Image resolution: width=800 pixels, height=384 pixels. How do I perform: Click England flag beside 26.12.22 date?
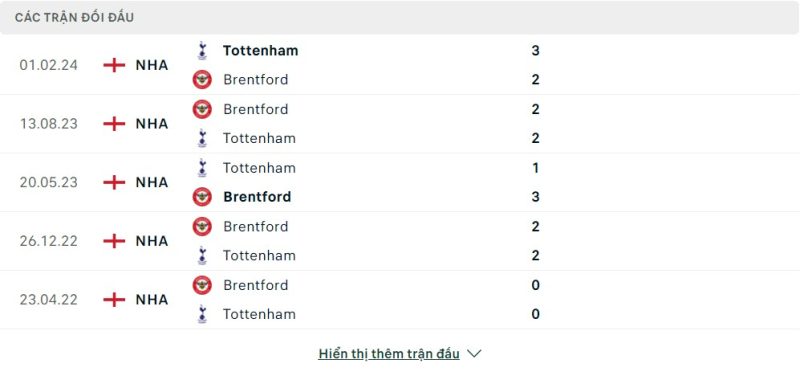click(x=114, y=241)
